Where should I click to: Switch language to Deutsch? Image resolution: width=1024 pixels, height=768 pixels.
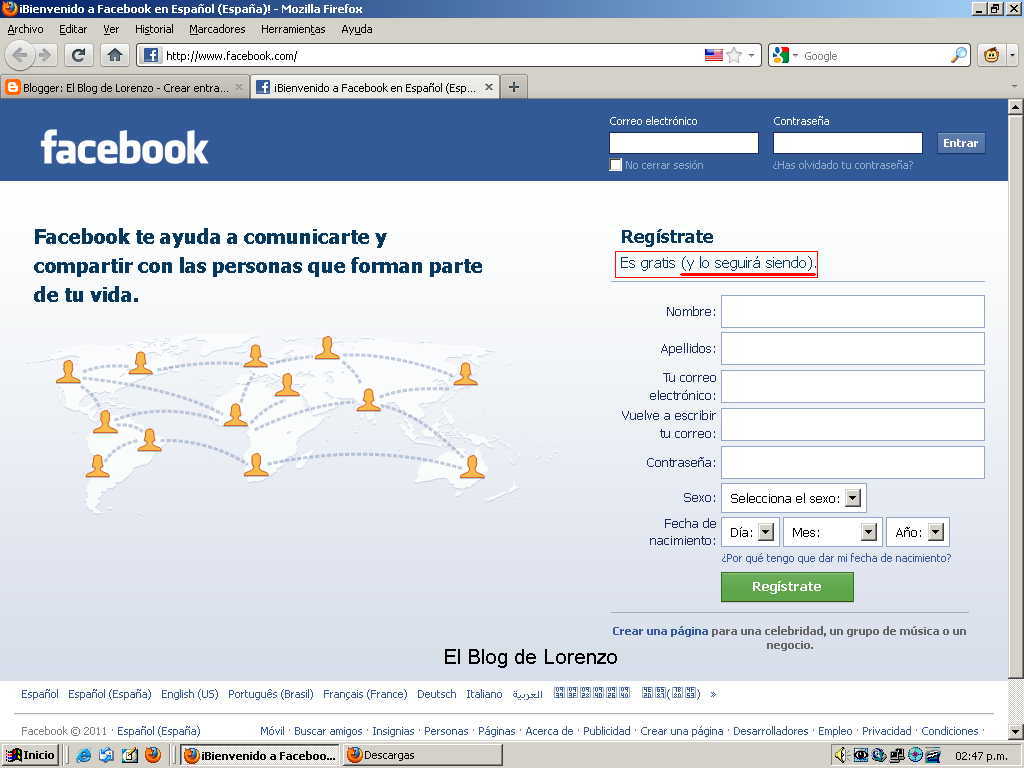point(436,694)
